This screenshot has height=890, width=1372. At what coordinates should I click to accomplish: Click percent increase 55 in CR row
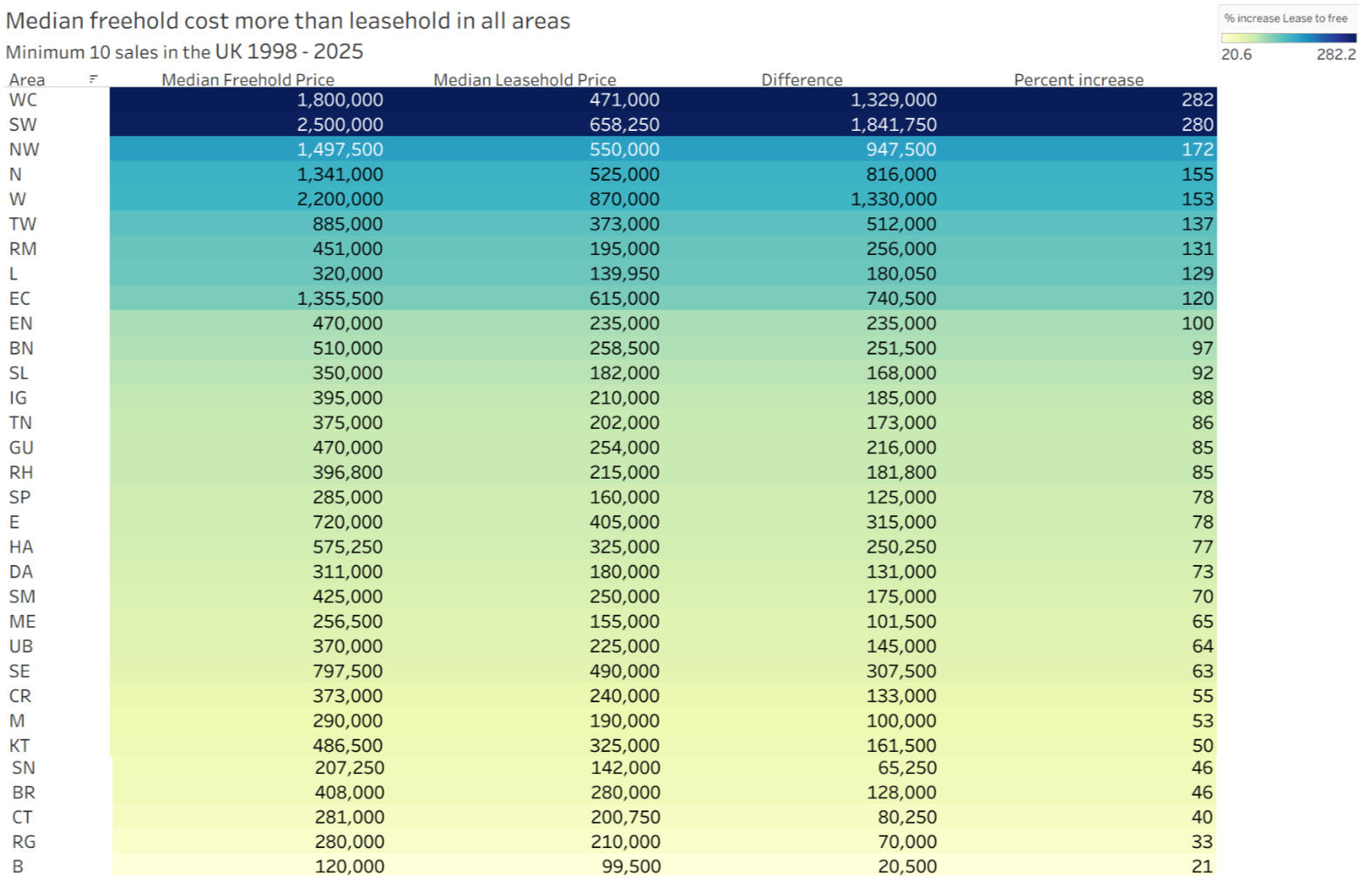pyautogui.click(x=1203, y=696)
